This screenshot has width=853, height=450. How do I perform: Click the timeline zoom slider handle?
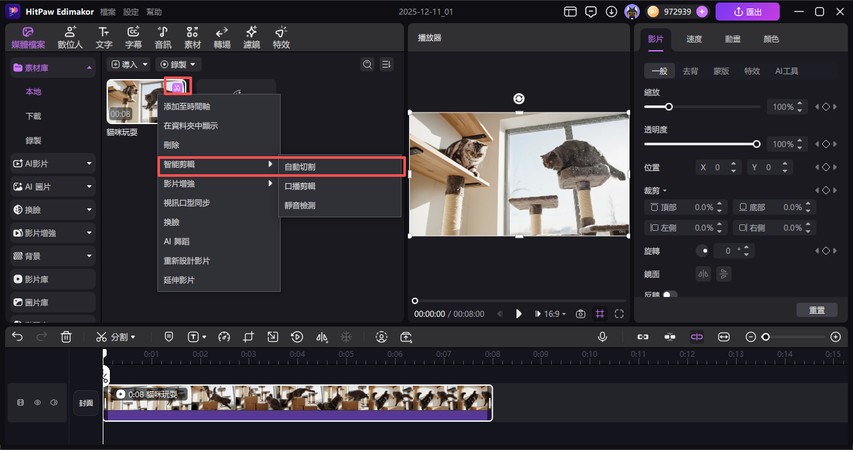(765, 337)
